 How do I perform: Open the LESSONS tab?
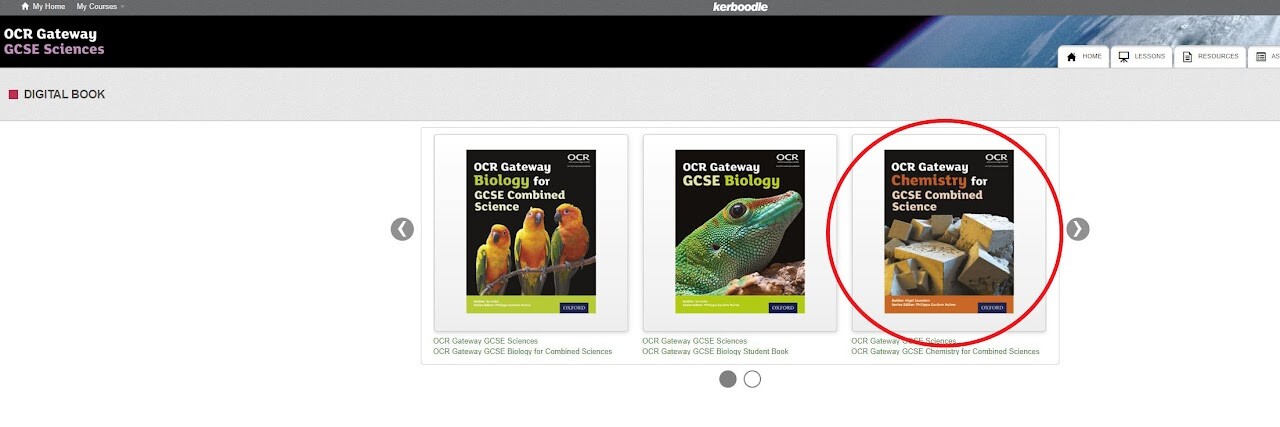(1142, 56)
